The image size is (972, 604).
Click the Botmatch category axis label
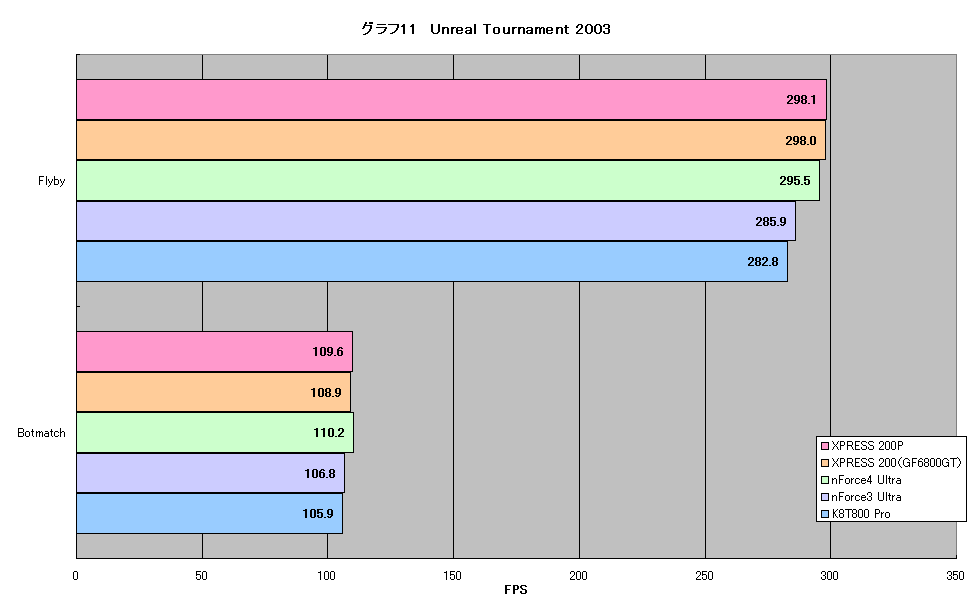[x=41, y=433]
